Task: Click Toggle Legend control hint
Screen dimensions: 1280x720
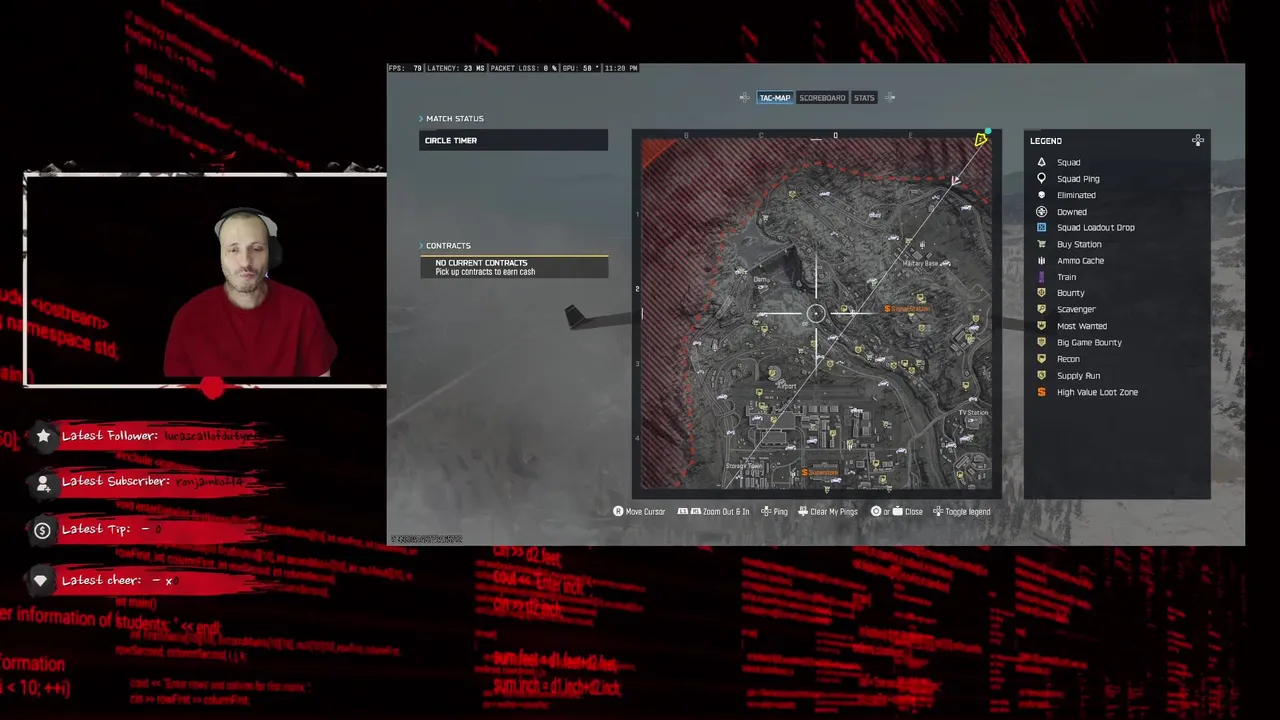Action: [x=962, y=512]
